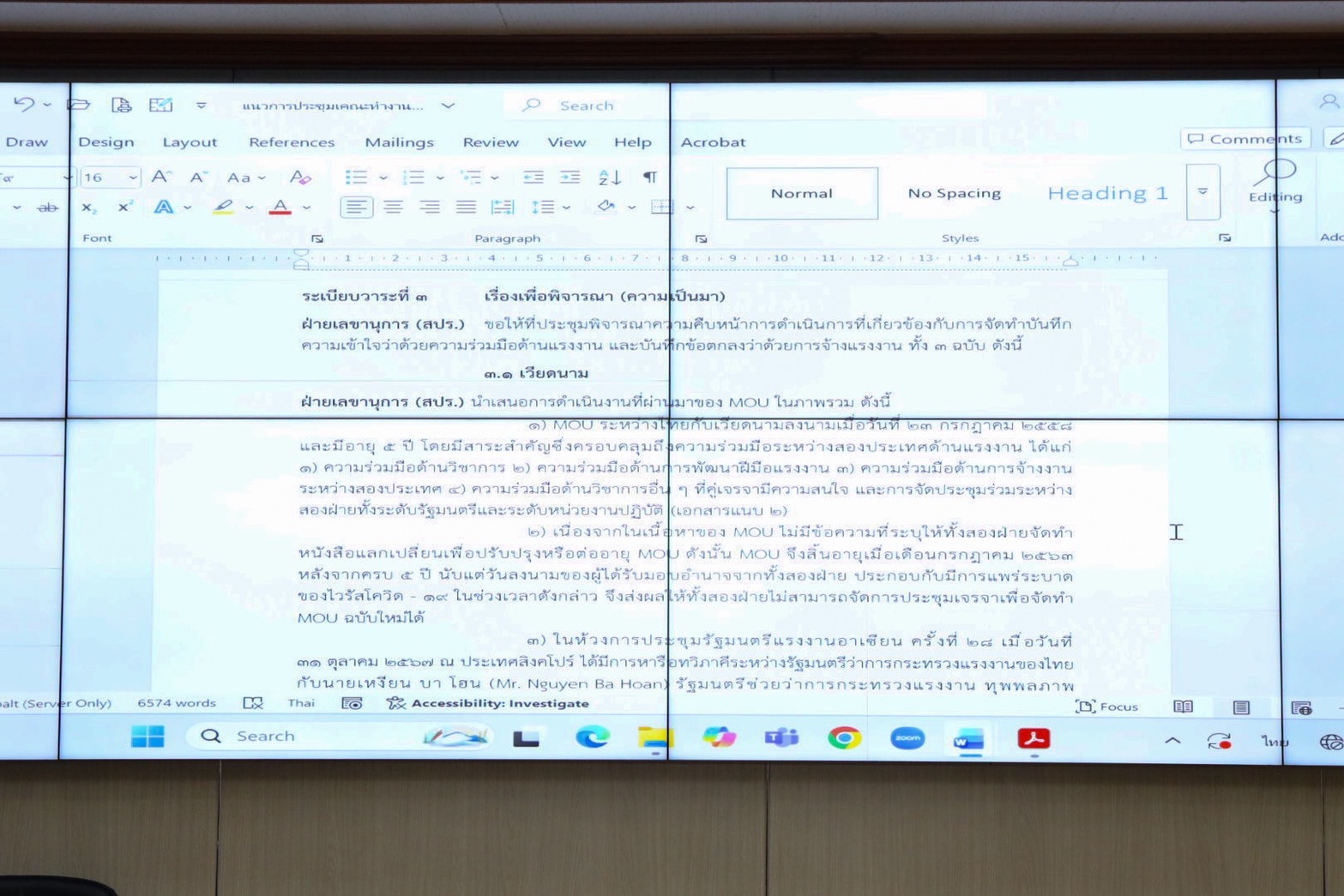The width and height of the screenshot is (1344, 896).
Task: Open the font size dropdown
Action: 133,177
